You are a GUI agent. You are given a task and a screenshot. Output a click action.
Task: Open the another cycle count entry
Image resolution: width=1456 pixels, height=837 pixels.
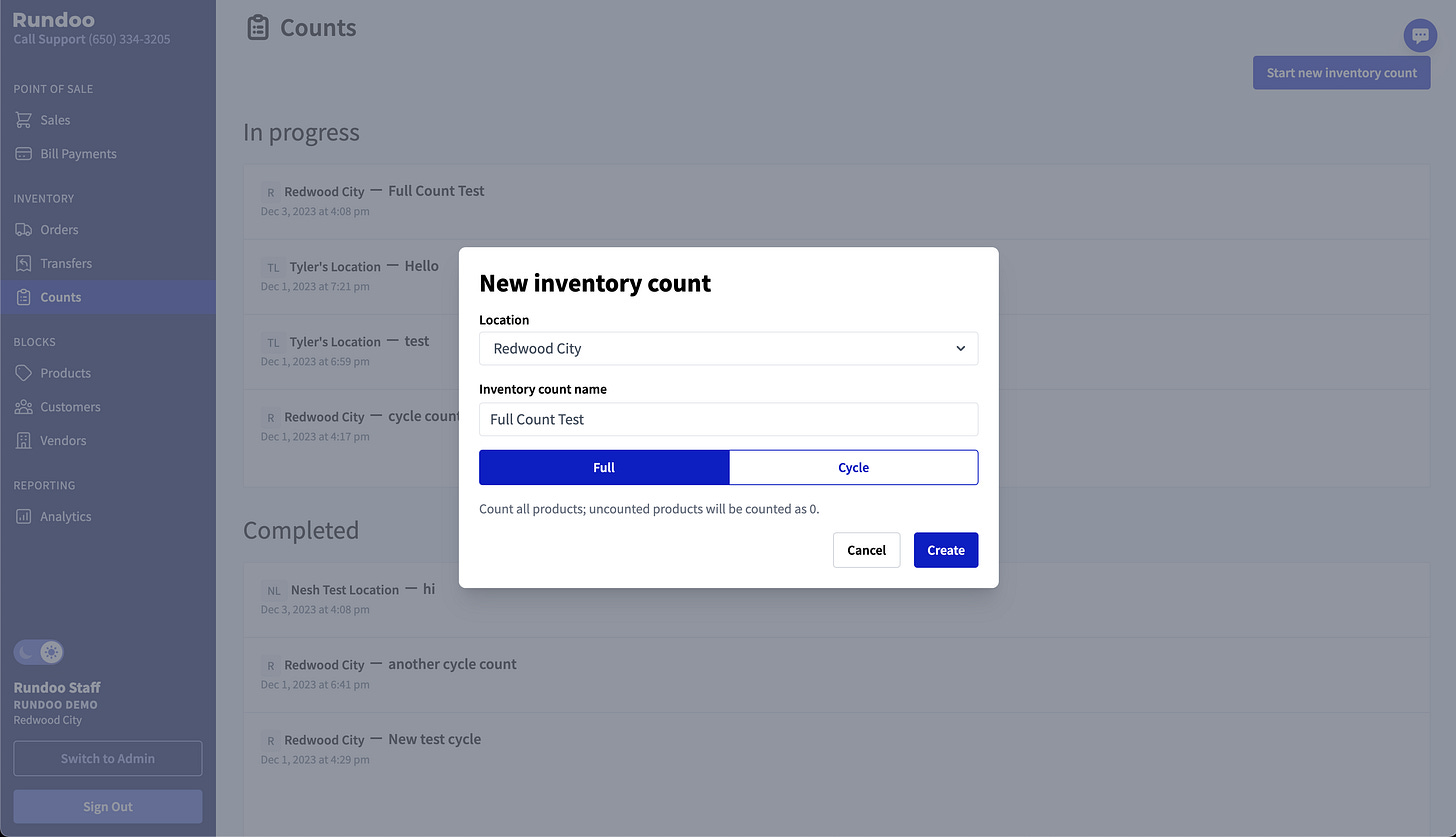coord(836,674)
